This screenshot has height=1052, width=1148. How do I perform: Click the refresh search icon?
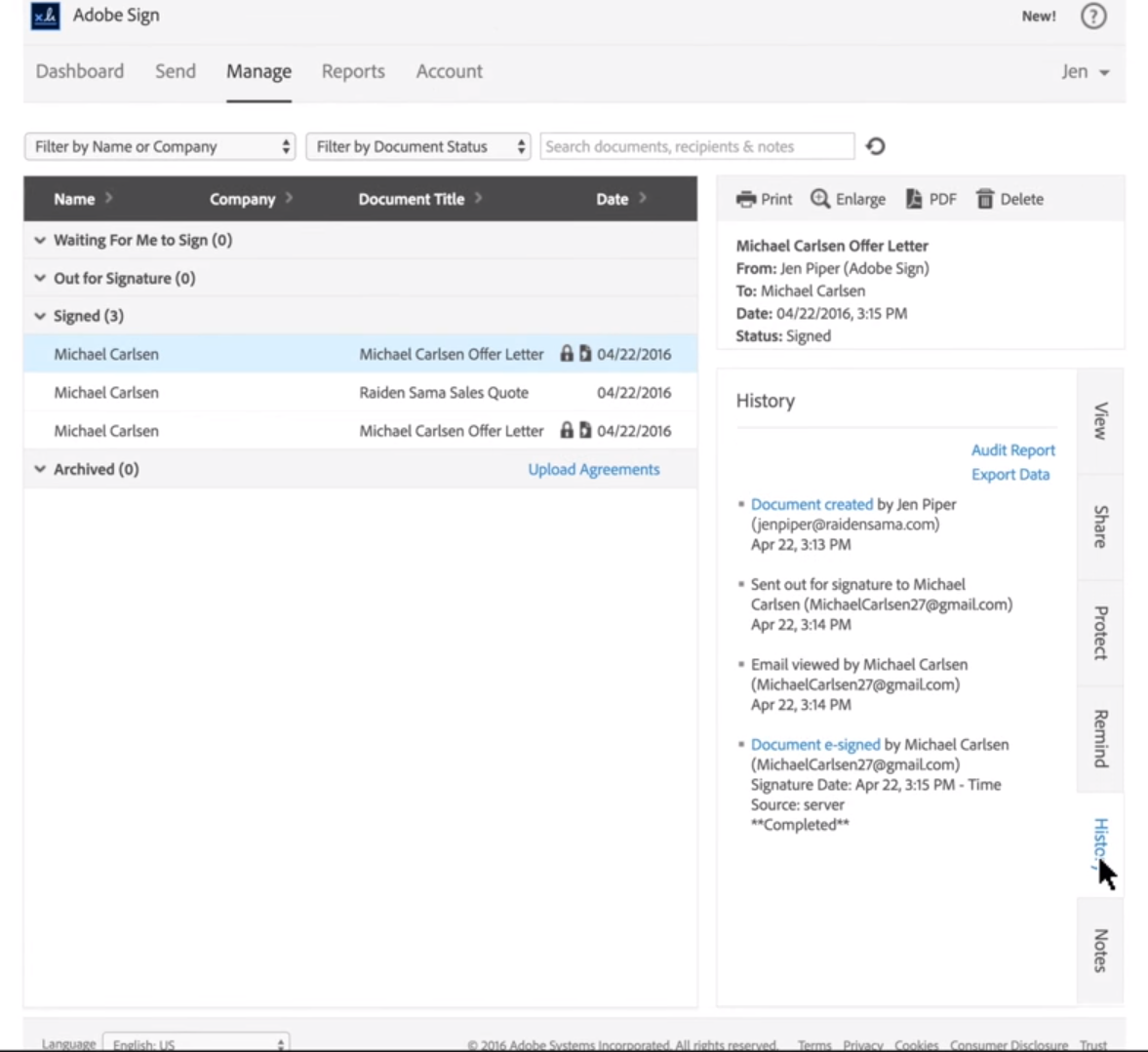876,146
